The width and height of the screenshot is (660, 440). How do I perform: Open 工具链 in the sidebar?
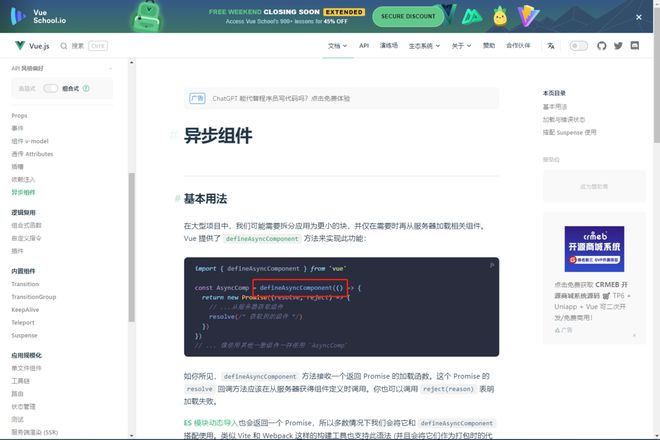[x=20, y=381]
